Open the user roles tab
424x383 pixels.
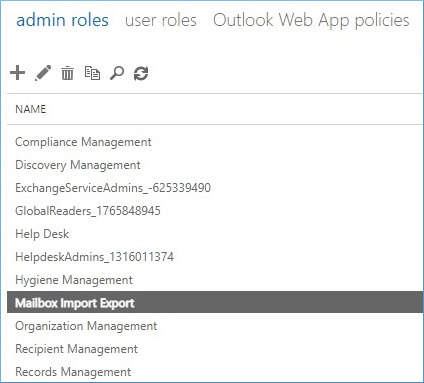[161, 20]
